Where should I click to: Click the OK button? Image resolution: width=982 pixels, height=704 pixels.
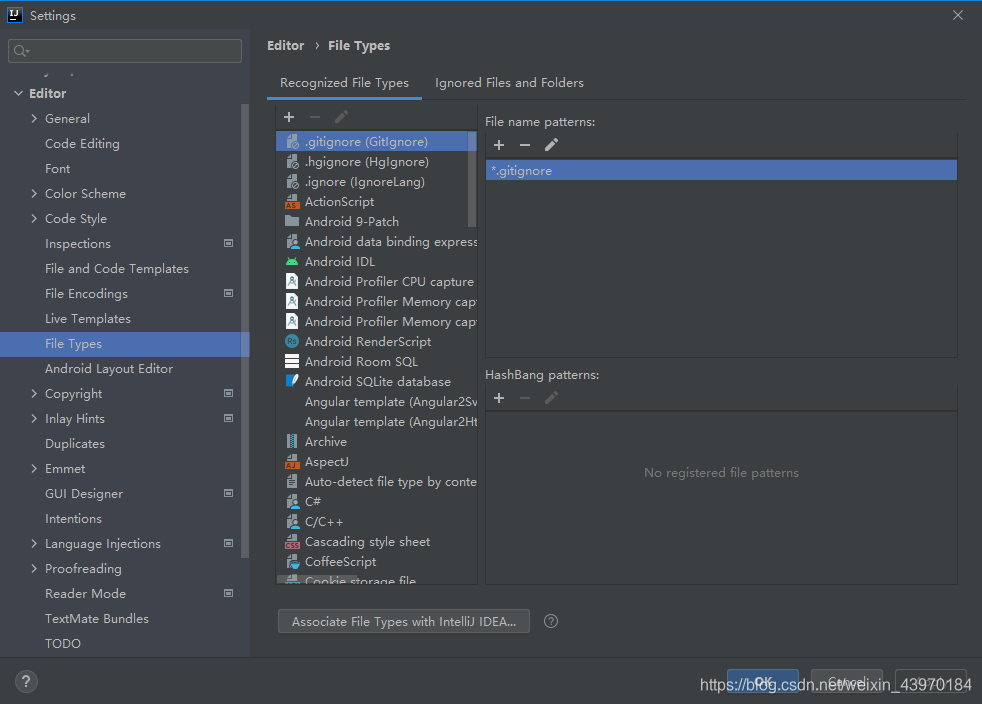point(762,681)
